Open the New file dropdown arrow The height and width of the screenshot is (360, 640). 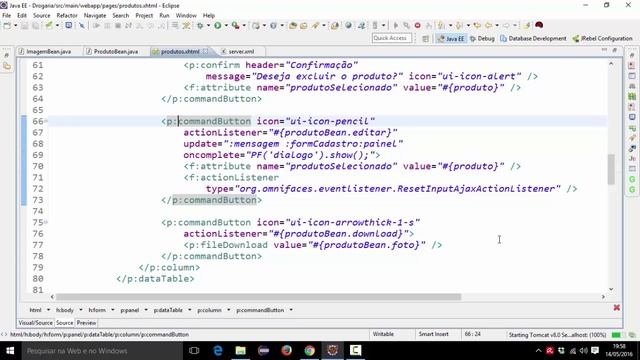click(16, 26)
